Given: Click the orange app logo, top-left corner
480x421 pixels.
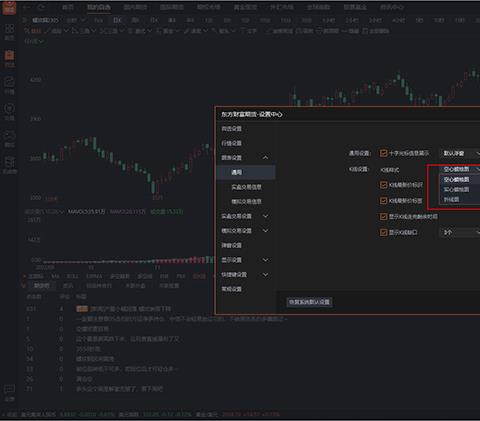Looking at the screenshot, I should point(9,7).
